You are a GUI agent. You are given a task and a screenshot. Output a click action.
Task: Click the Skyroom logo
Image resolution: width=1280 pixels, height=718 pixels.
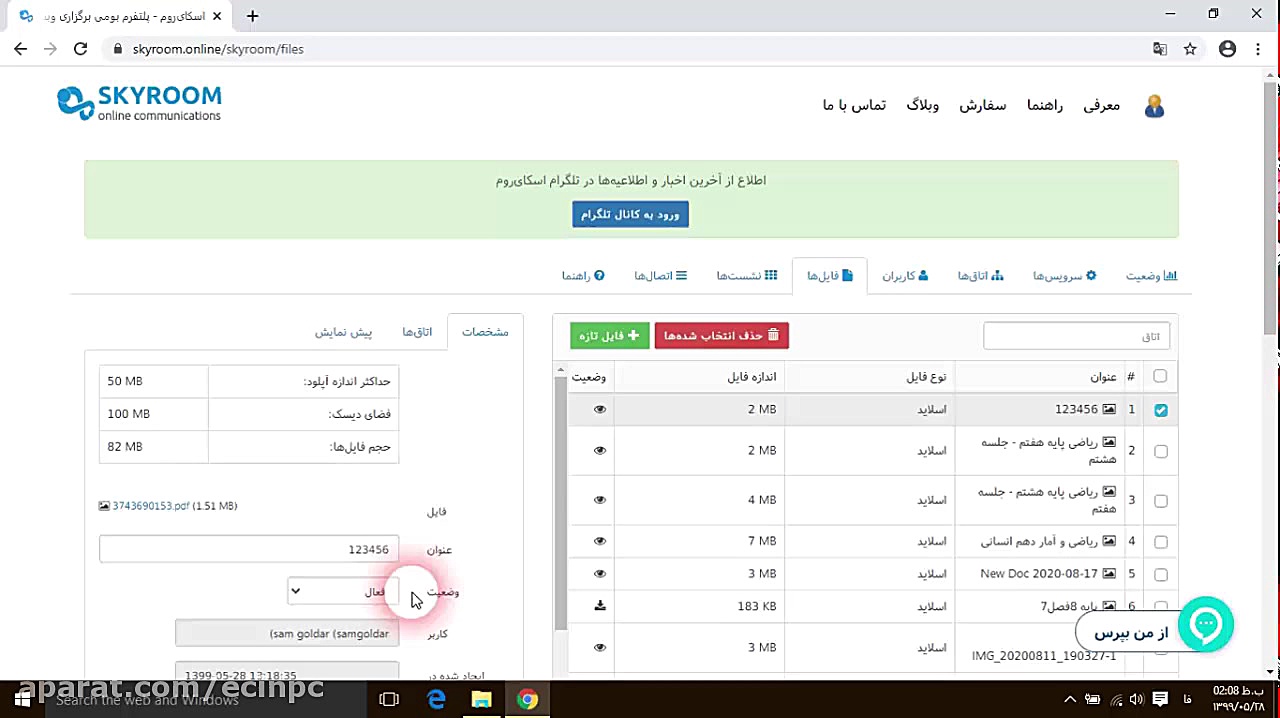(139, 103)
